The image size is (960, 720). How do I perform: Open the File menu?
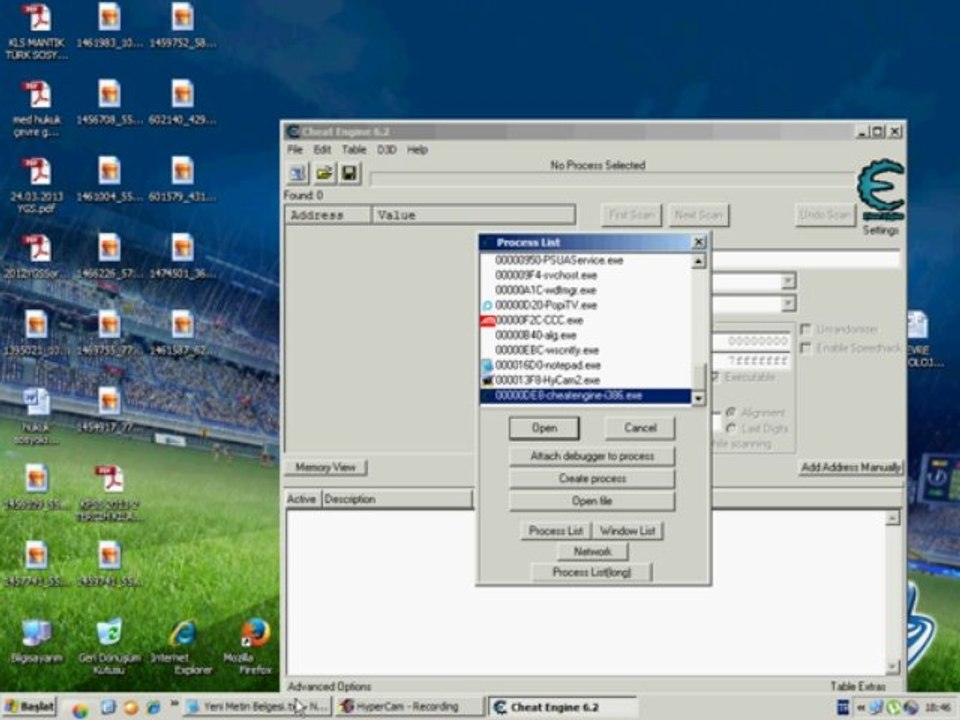[x=295, y=149]
